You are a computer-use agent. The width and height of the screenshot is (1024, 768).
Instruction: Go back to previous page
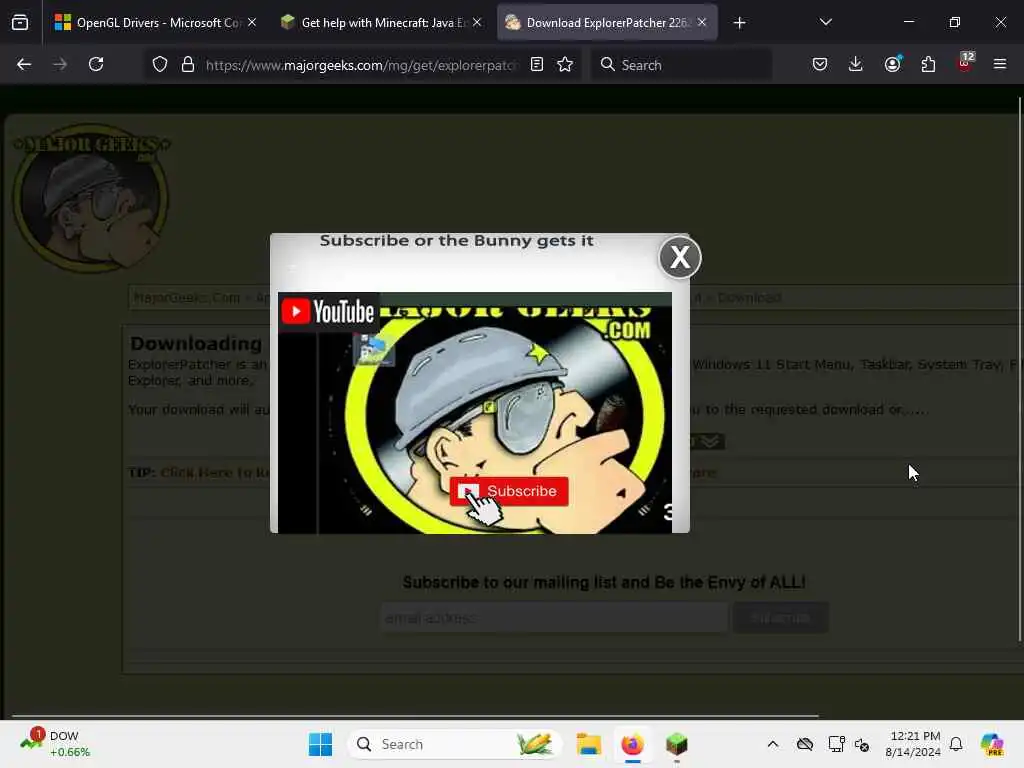(24, 64)
